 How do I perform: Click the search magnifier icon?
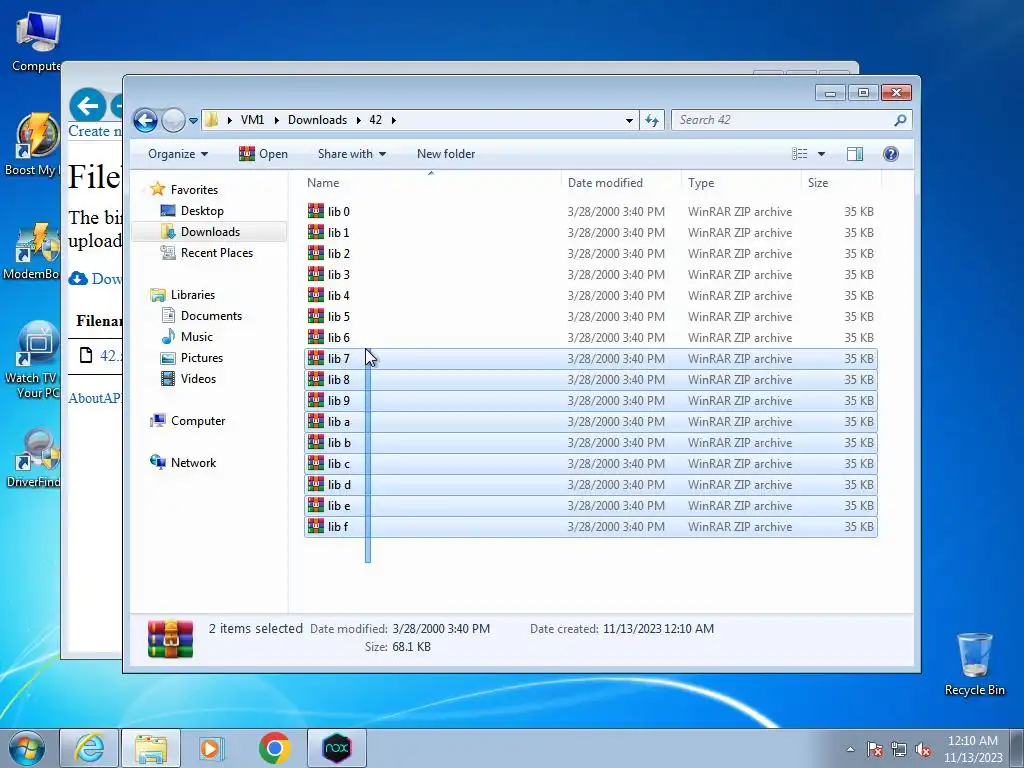[x=901, y=120]
